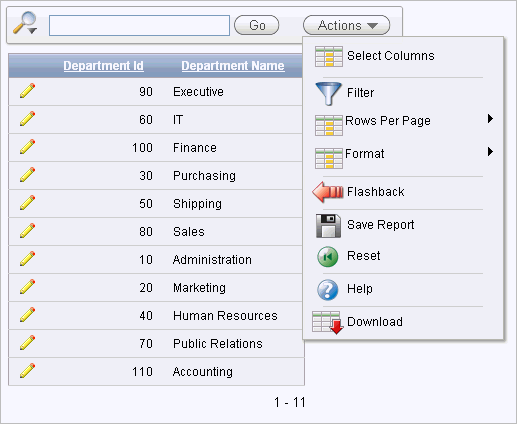Viewport: 517px width, 424px height.
Task: Click the edit pencil for Public Relations row
Action: pyautogui.click(x=27, y=343)
